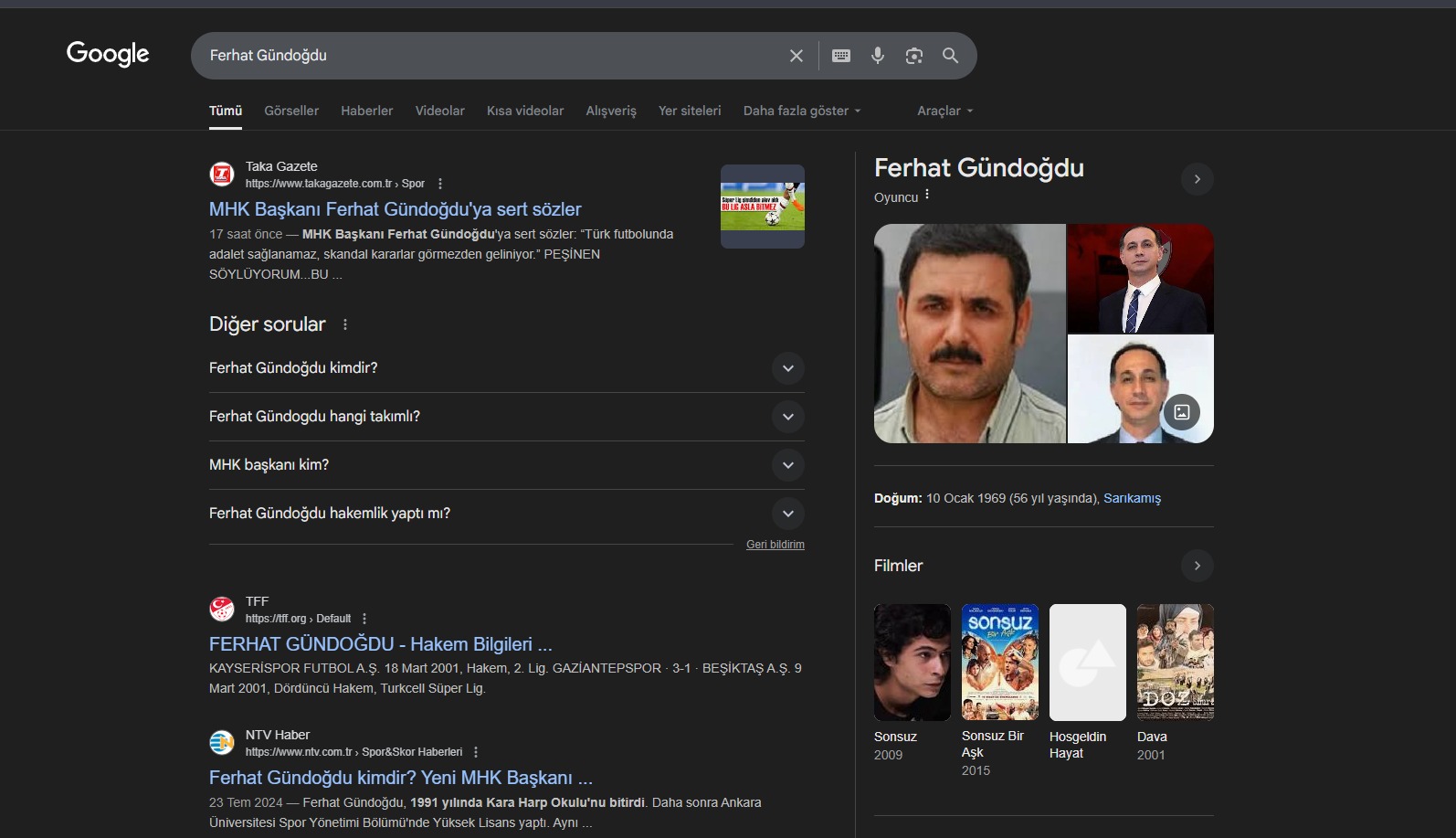This screenshot has width=1456, height=838.
Task: Click the Sonsuz Bir Aşk film title
Action: pos(993,744)
